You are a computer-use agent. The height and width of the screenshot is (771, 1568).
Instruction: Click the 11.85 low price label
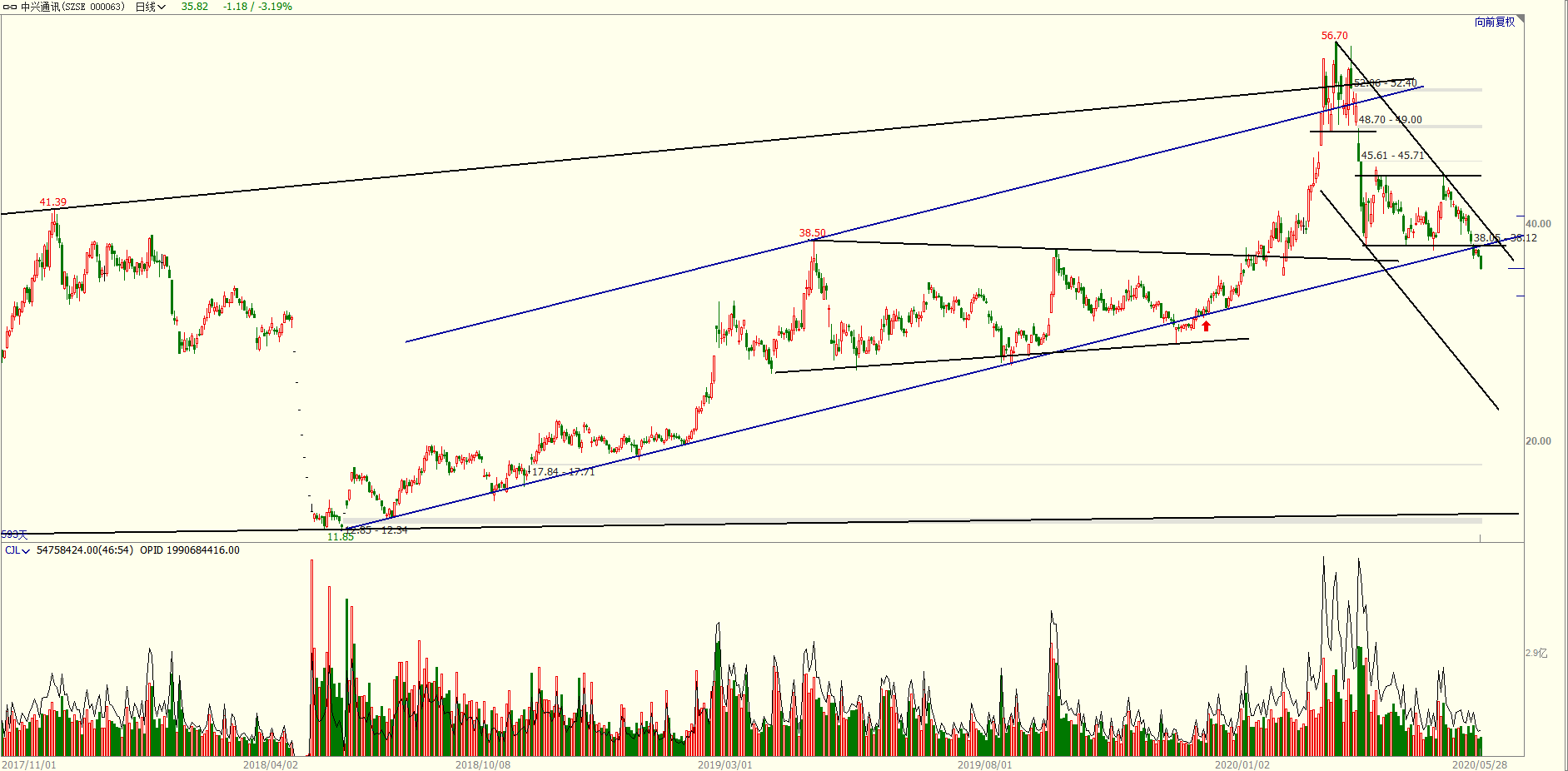coord(341,537)
